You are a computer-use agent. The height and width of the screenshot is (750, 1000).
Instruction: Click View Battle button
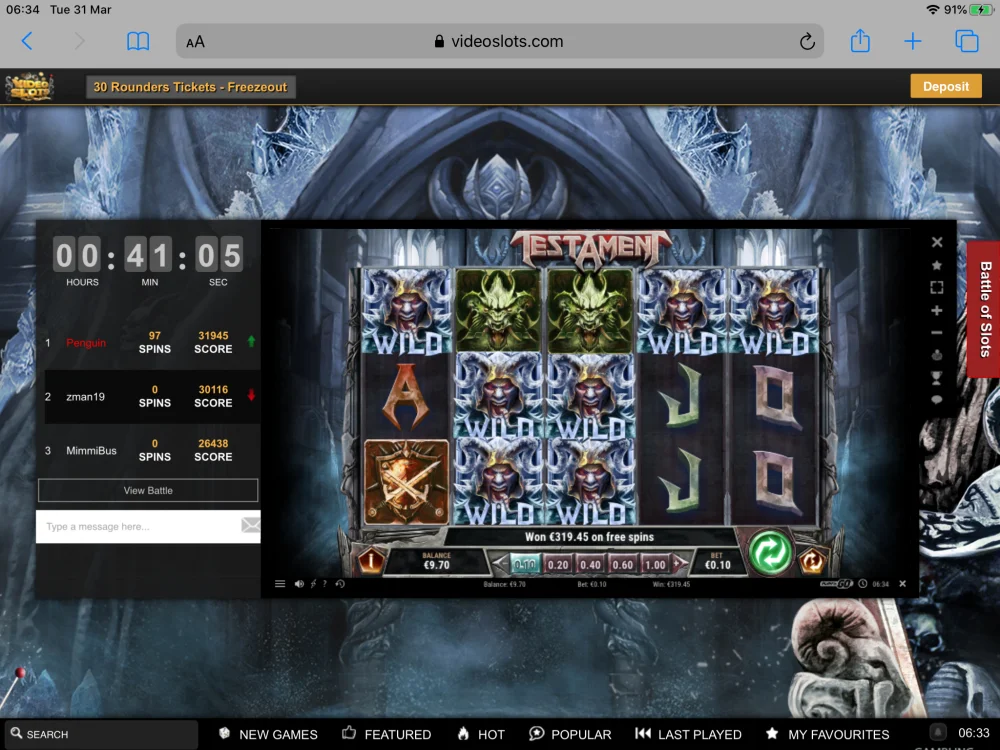point(148,490)
